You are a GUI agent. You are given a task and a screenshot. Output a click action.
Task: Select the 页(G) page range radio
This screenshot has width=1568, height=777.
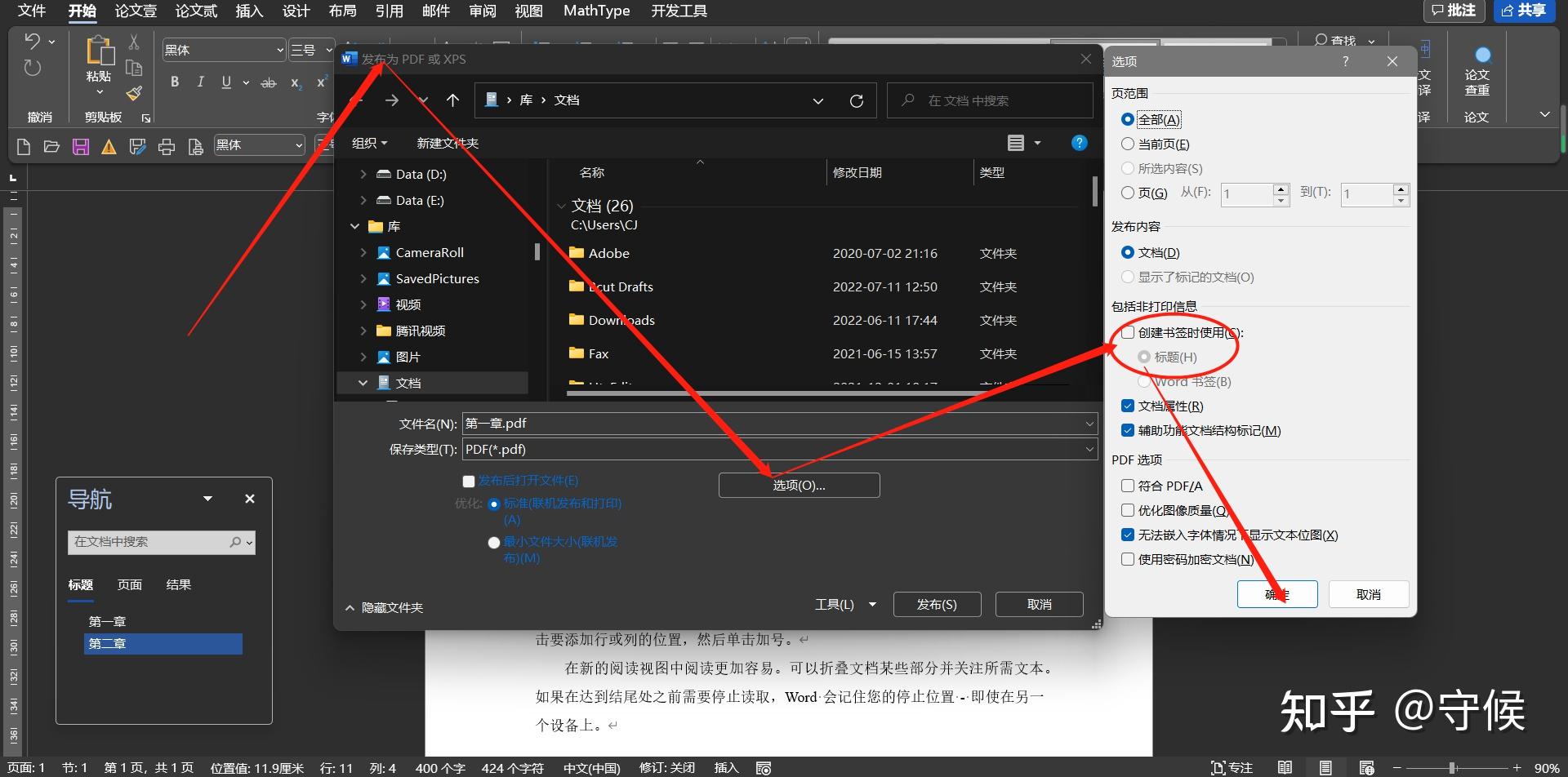click(1128, 193)
